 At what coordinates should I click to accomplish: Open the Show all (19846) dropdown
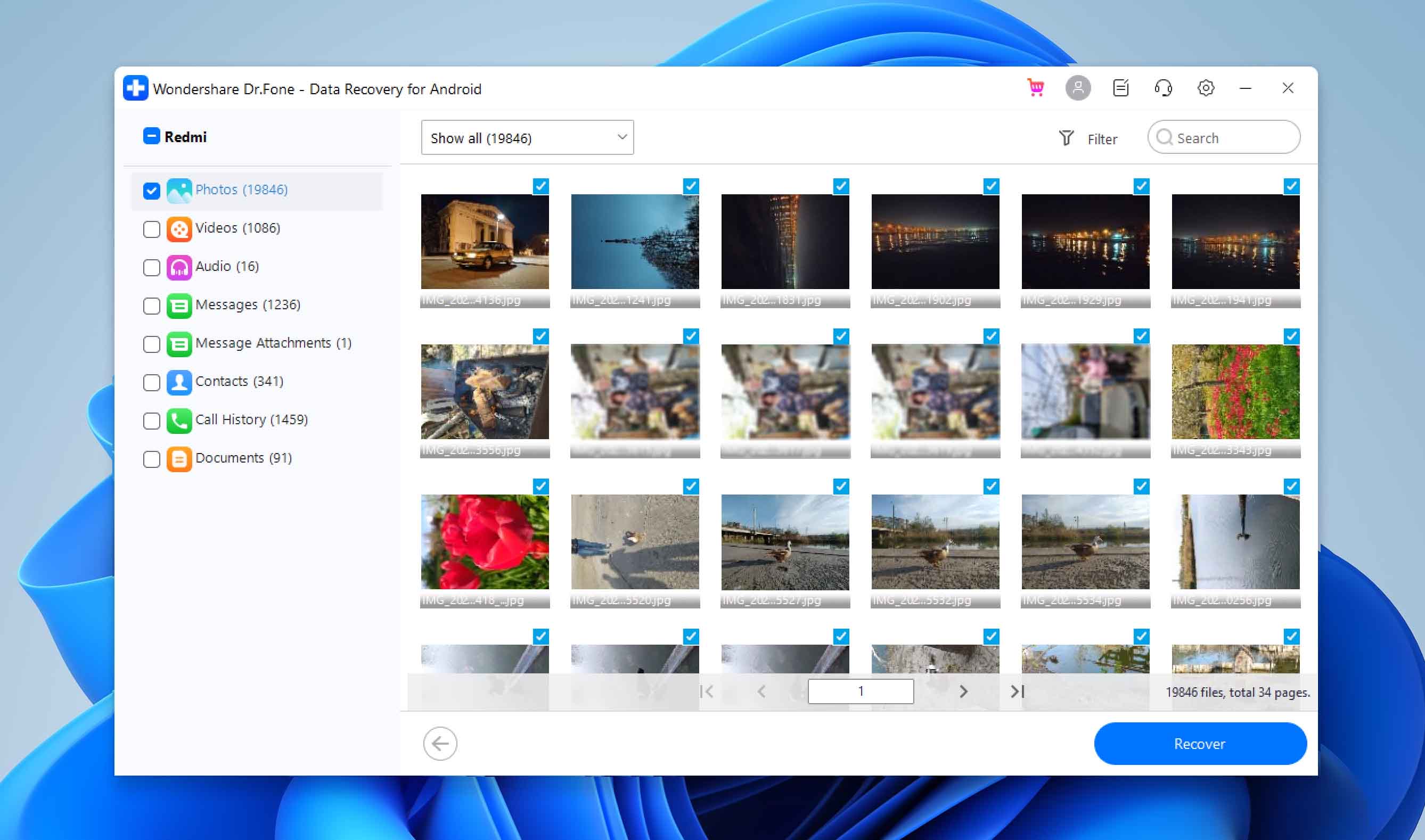(527, 137)
